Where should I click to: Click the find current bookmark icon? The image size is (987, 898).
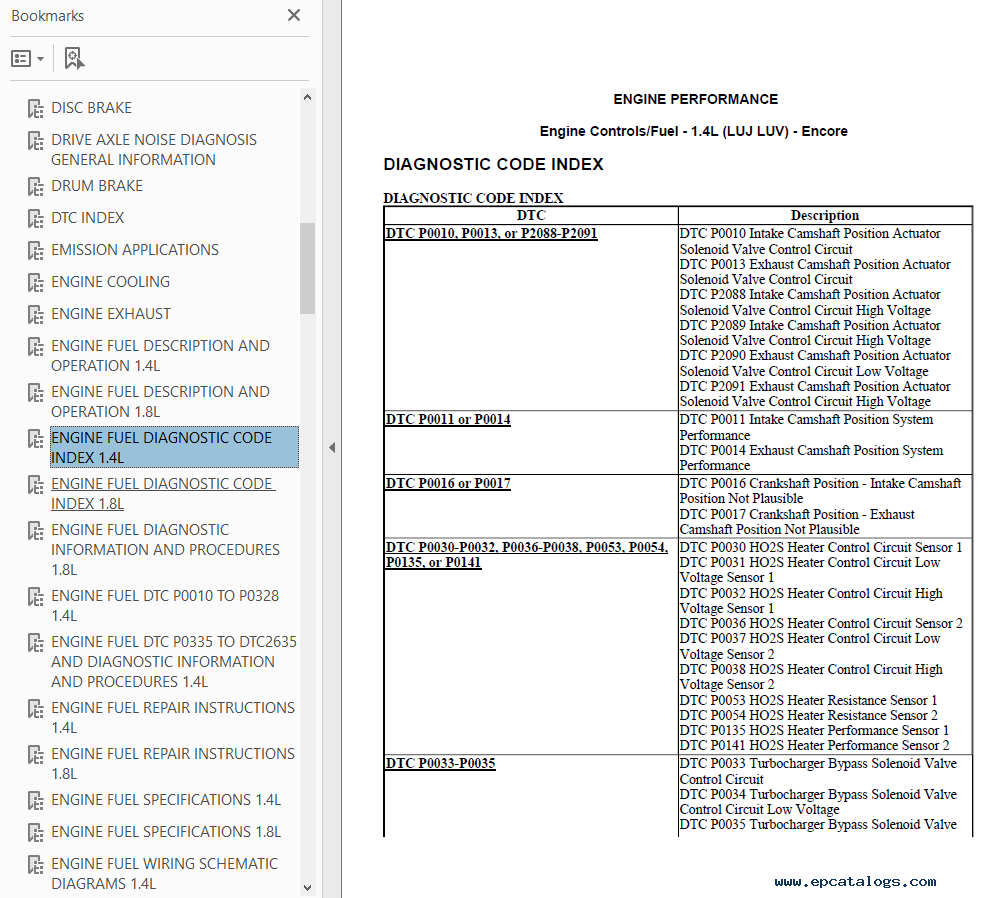point(74,59)
